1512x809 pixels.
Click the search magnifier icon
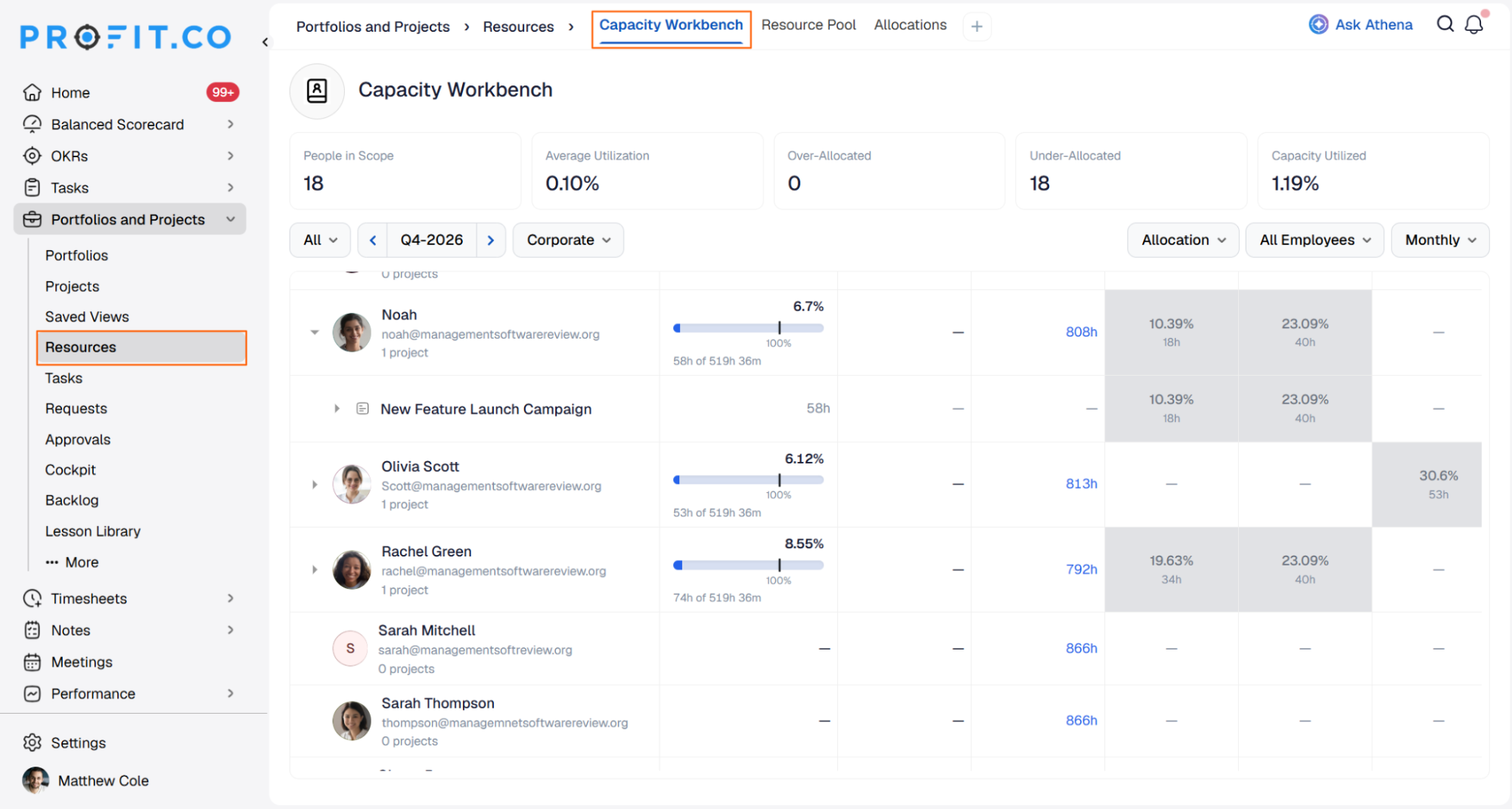[x=1445, y=24]
